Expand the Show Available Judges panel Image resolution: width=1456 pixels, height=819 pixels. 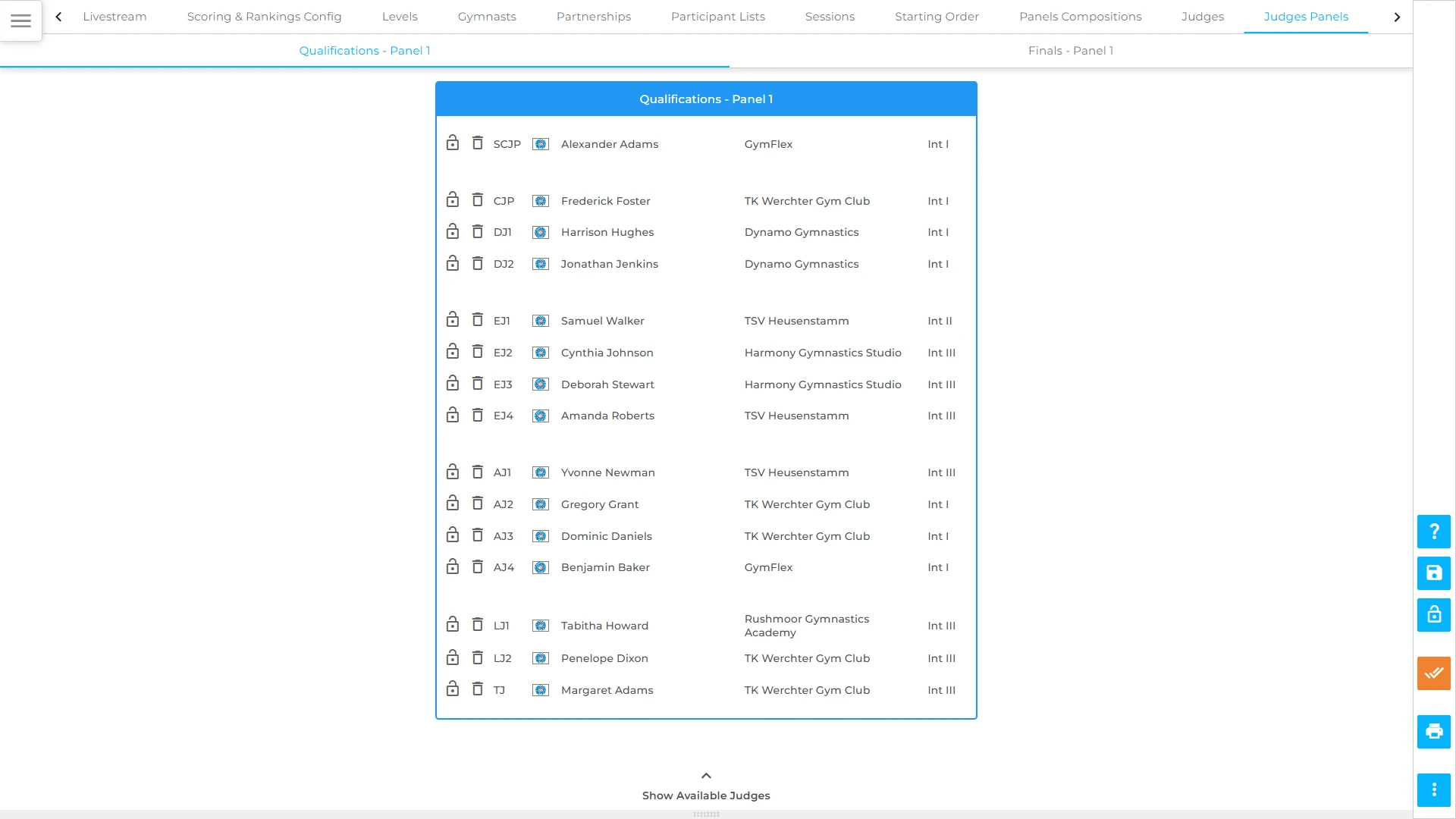point(706,786)
